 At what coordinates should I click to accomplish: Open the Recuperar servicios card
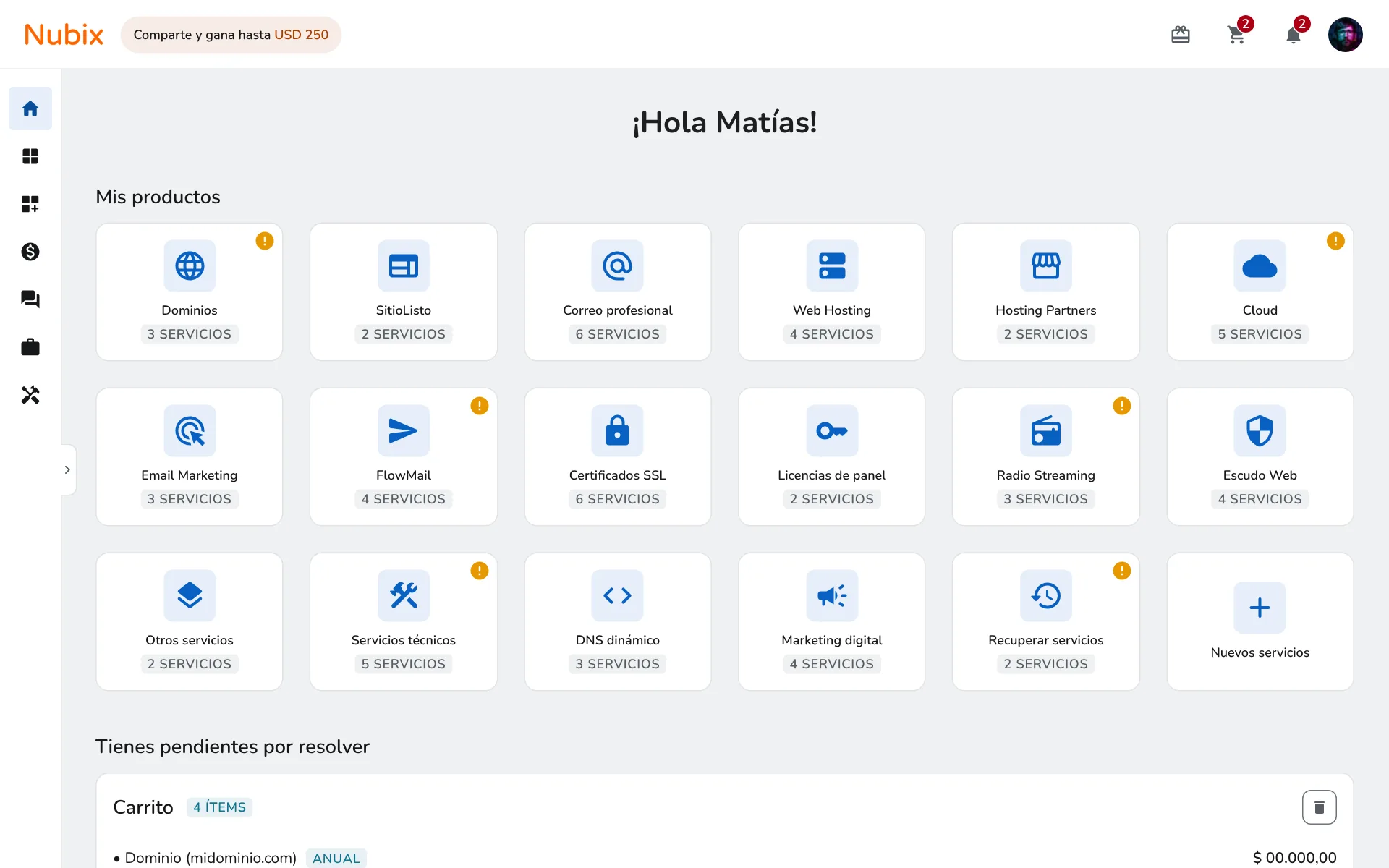pyautogui.click(x=1046, y=622)
